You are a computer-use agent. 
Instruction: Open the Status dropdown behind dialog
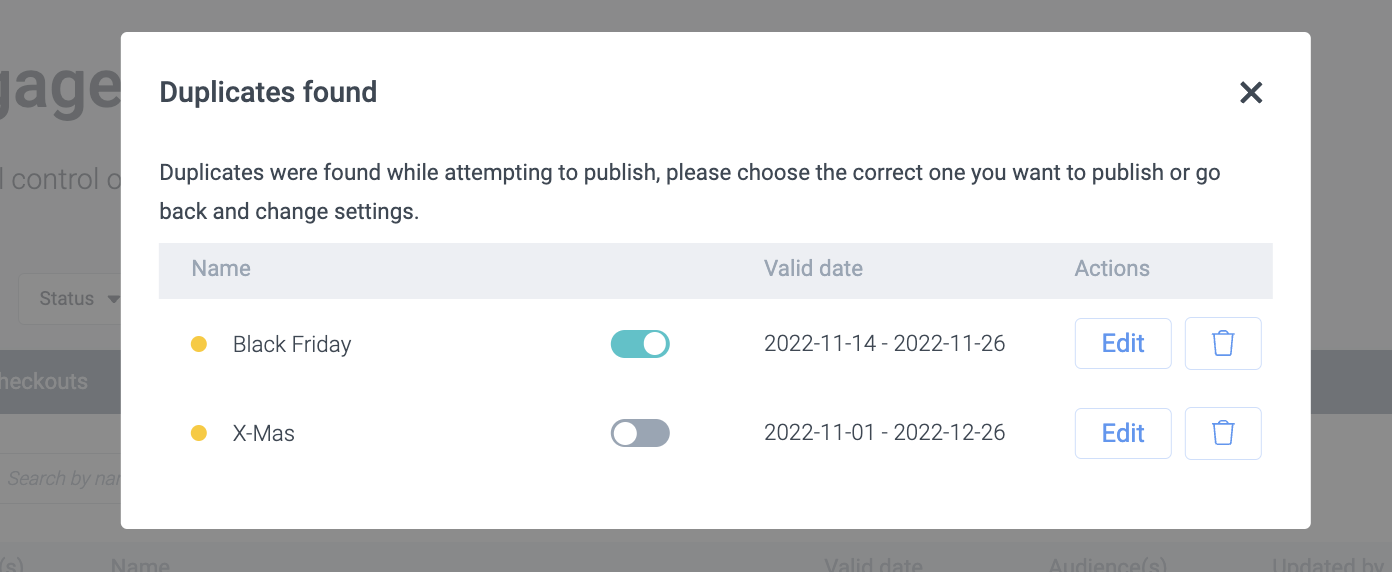click(x=72, y=299)
